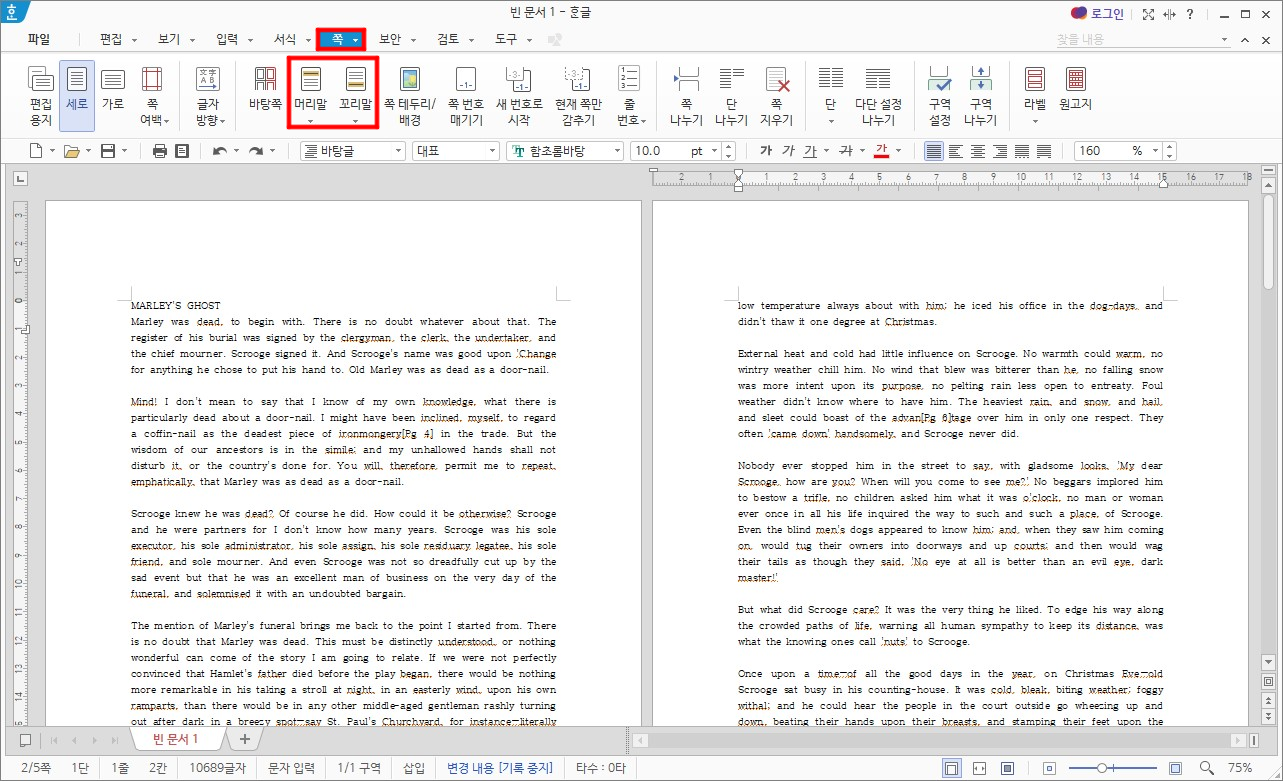Apply left paragraph alignment

tap(956, 151)
